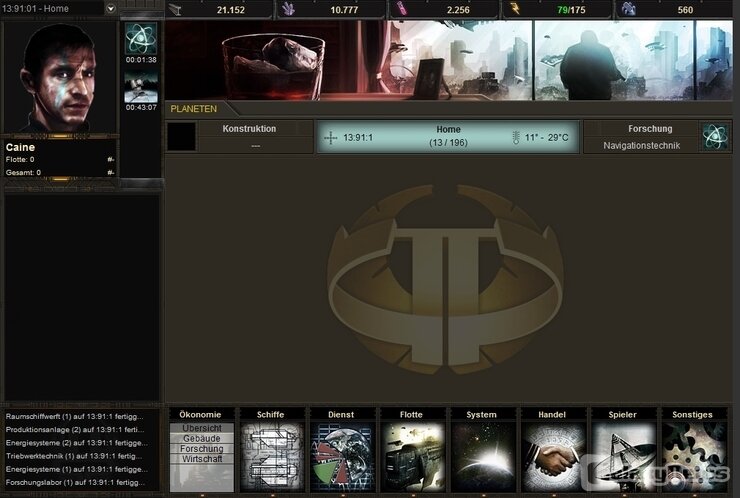Click the (13 / 196) fields count

[x=448, y=143]
